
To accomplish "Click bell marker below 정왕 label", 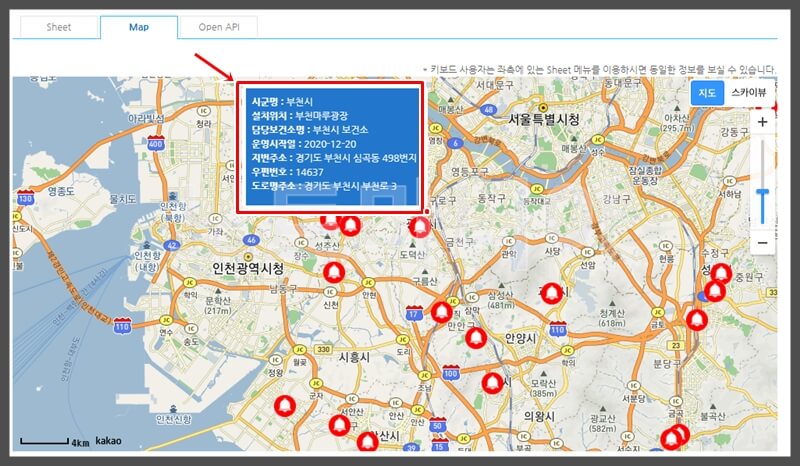I will (285, 406).
